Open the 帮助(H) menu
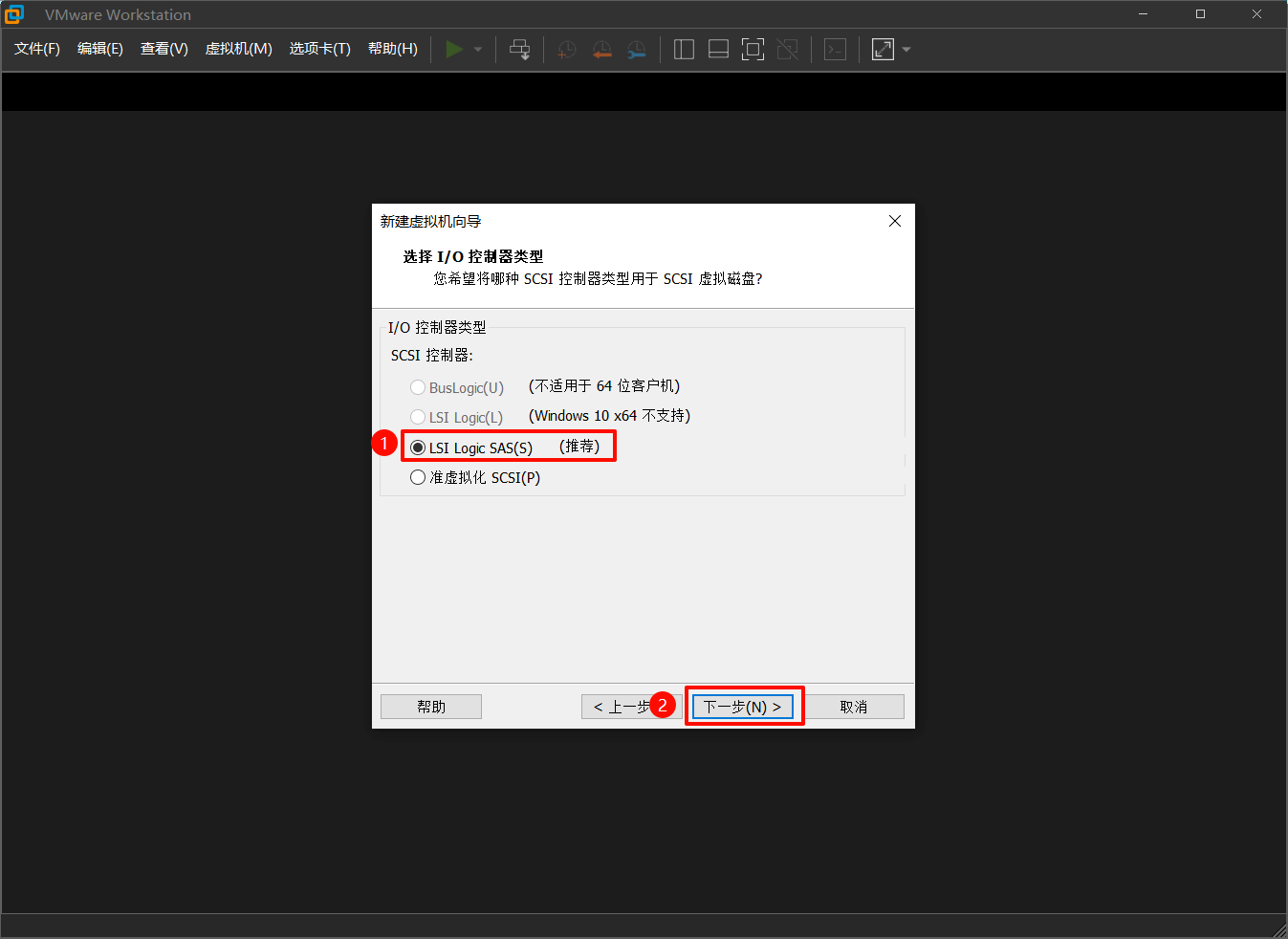Image resolution: width=1288 pixels, height=939 pixels. click(392, 48)
